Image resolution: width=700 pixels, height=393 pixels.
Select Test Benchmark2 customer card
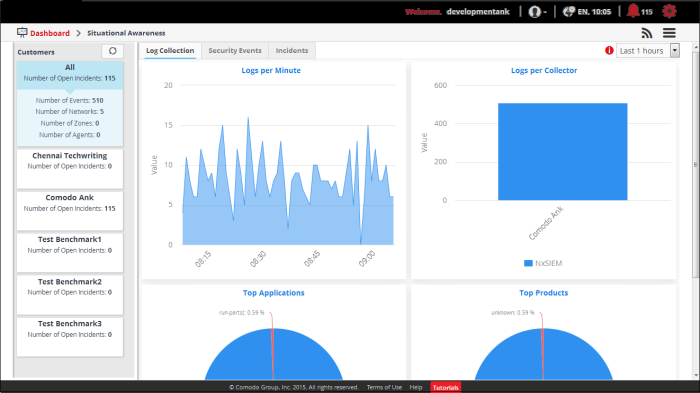click(70, 295)
